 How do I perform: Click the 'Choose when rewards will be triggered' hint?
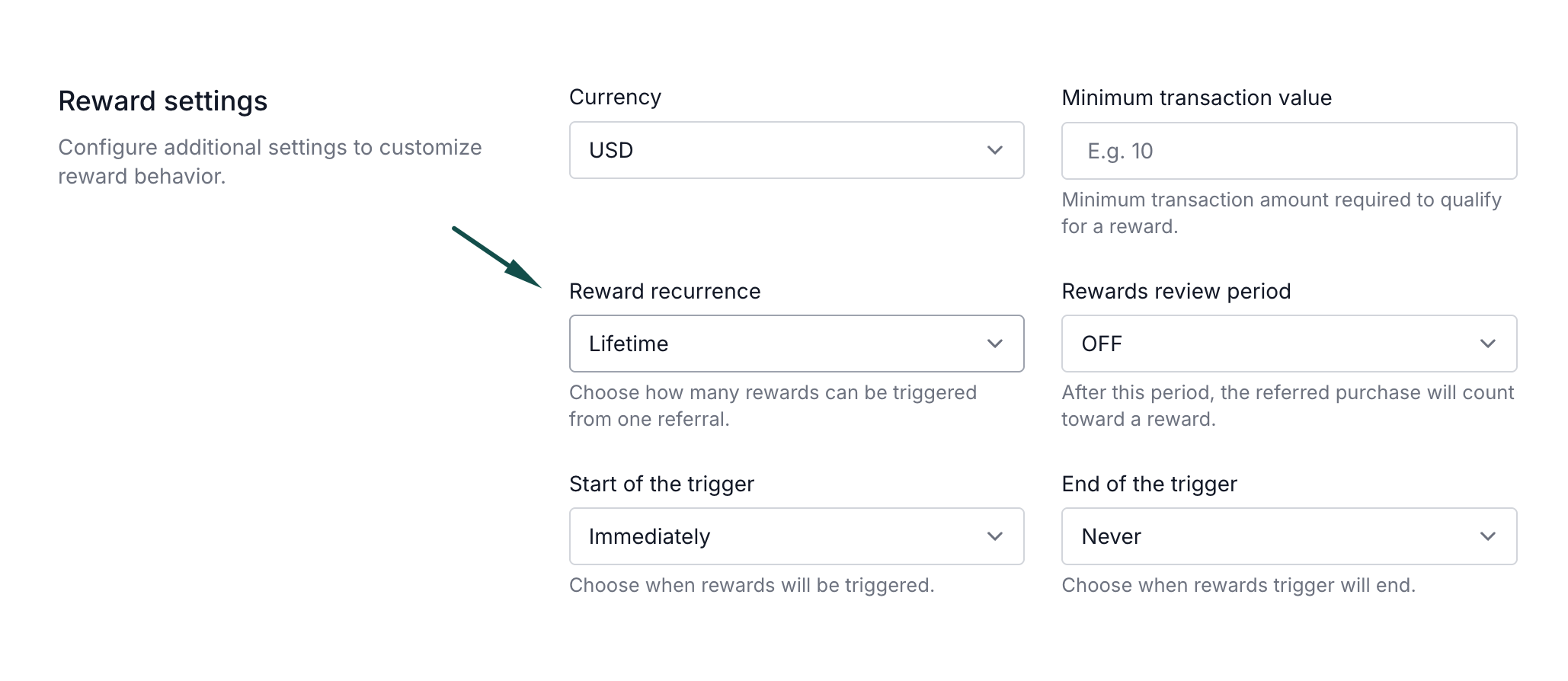click(751, 585)
